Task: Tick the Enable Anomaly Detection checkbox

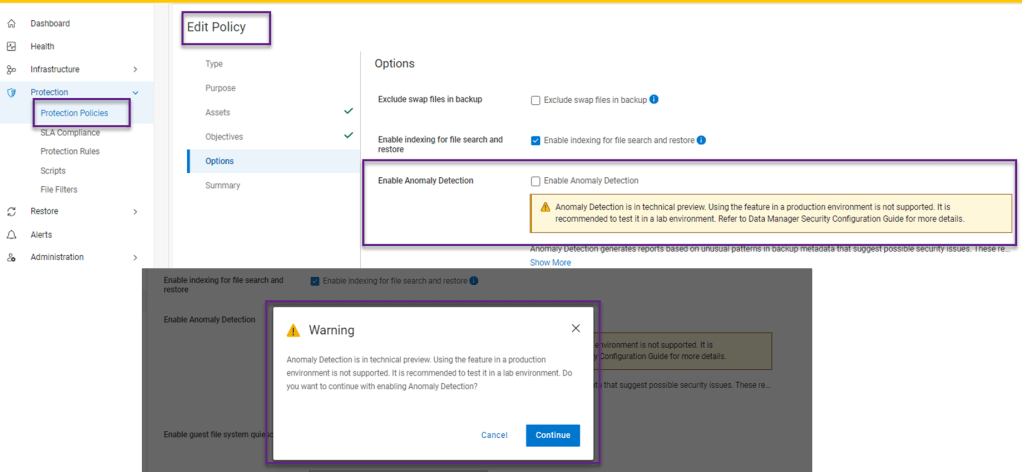Action: [536, 181]
